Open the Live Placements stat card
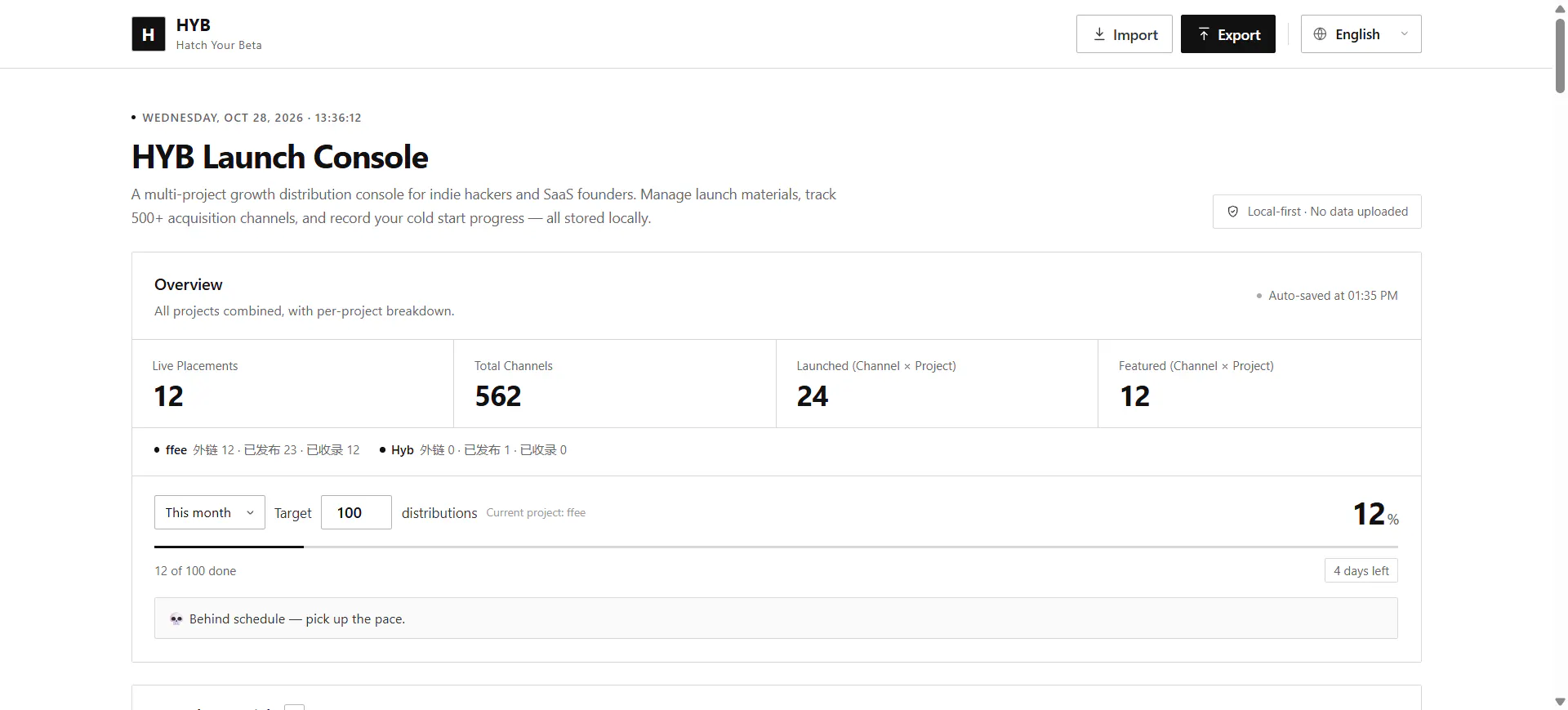 tap(293, 384)
